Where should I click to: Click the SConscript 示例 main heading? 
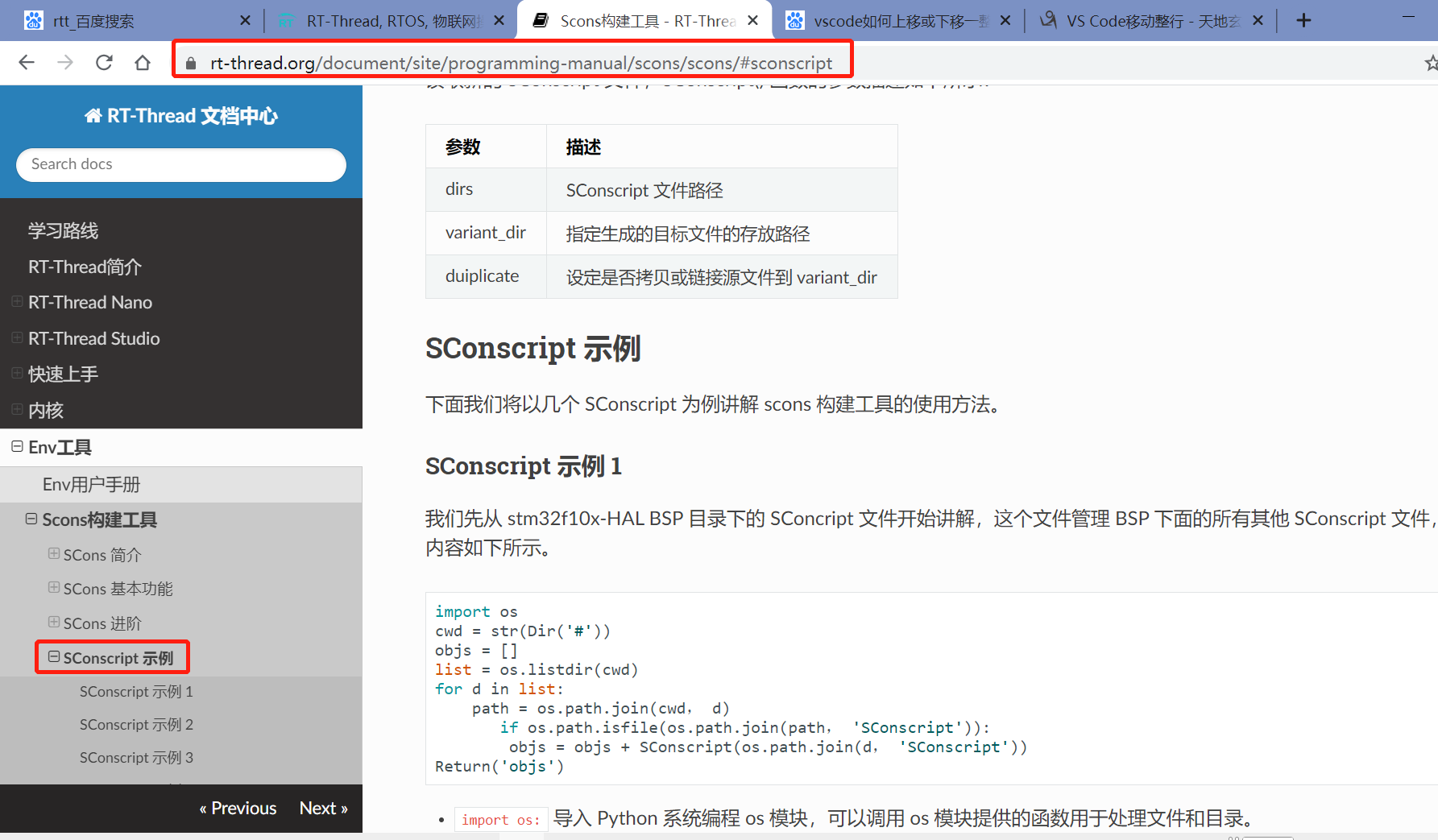(x=533, y=350)
